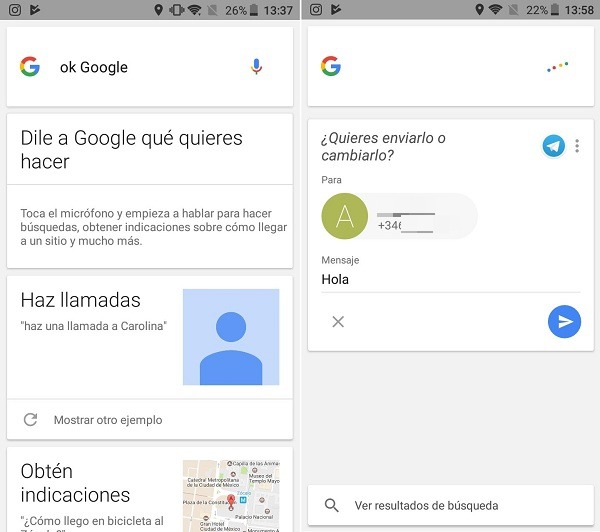The height and width of the screenshot is (532, 600).
Task: Click the Telegram app icon in message card
Action: click(553, 146)
